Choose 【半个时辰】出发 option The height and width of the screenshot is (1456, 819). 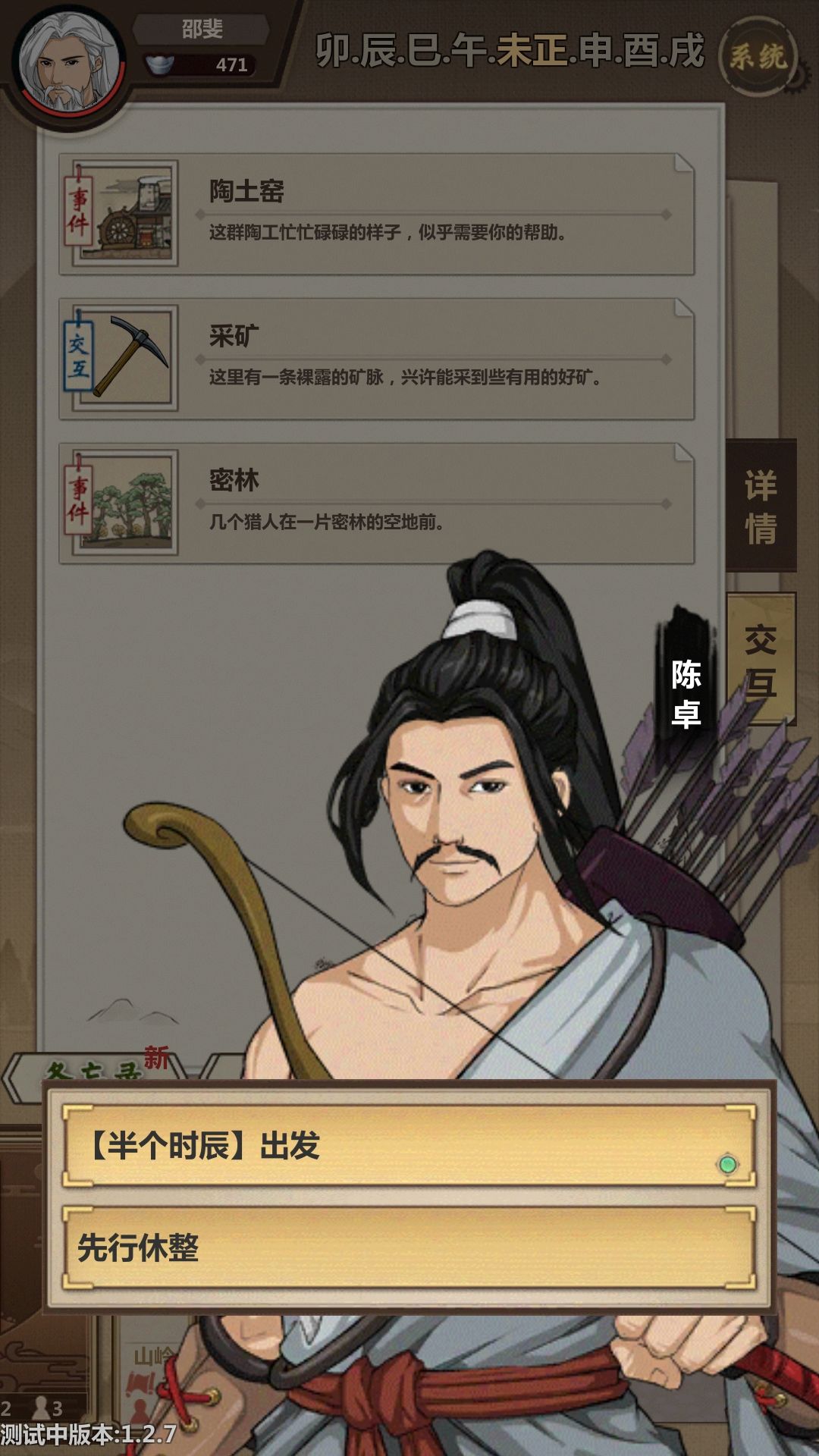click(x=409, y=1146)
